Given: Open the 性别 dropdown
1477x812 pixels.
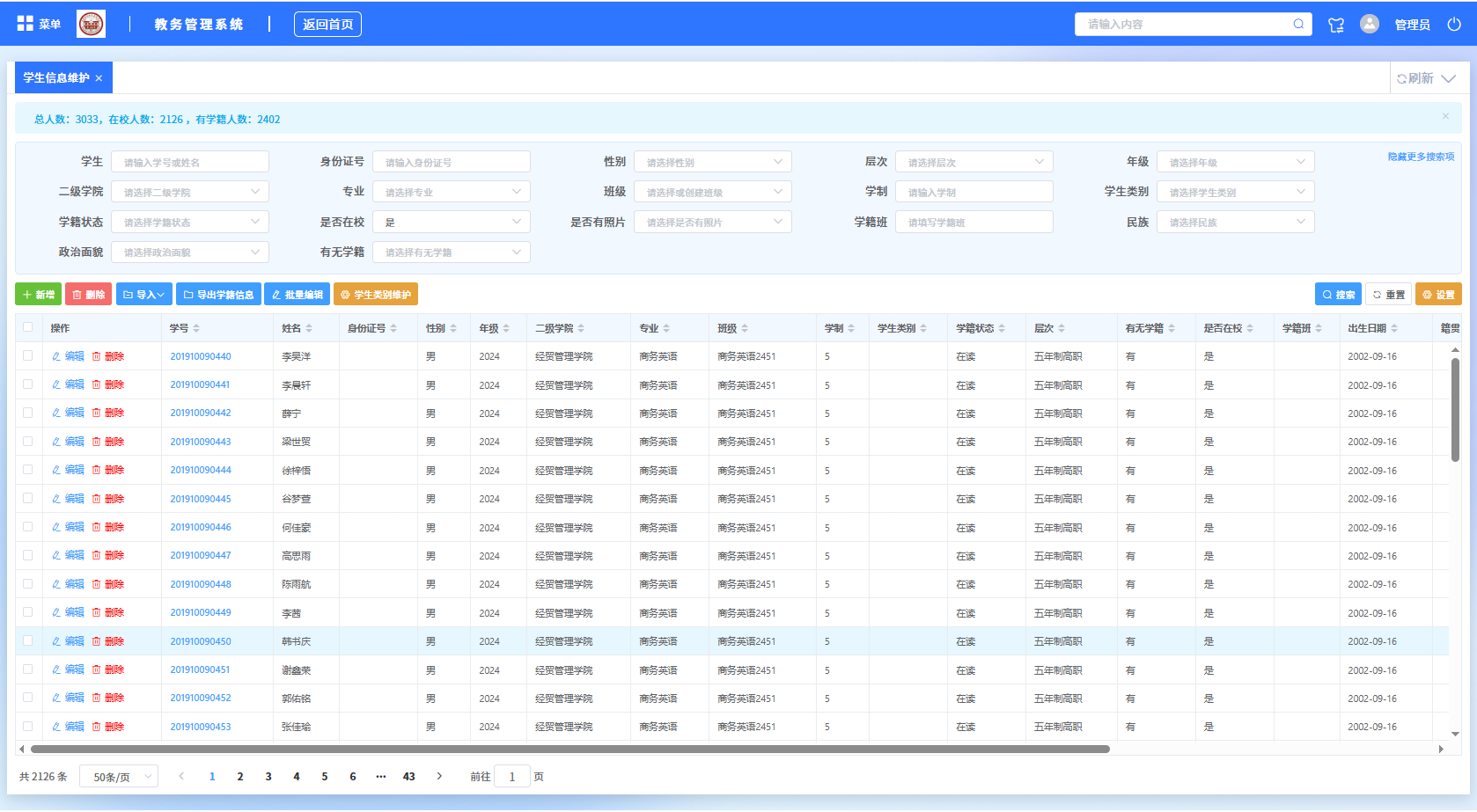Looking at the screenshot, I should (712, 162).
